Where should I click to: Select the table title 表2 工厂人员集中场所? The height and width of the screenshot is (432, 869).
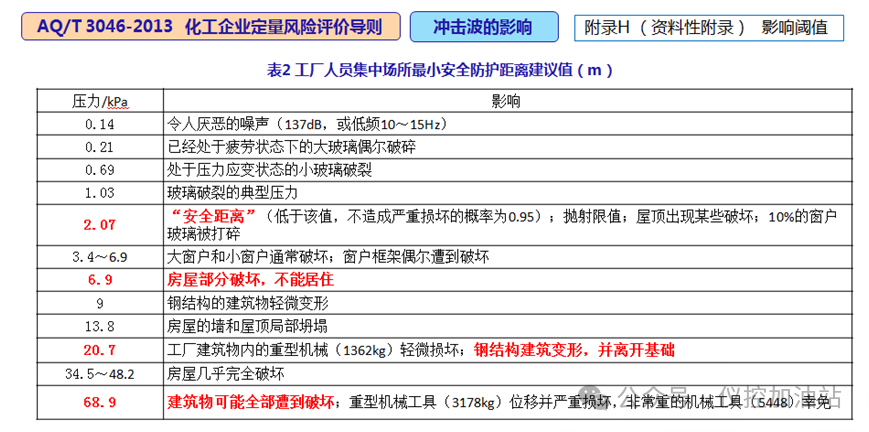440,71
